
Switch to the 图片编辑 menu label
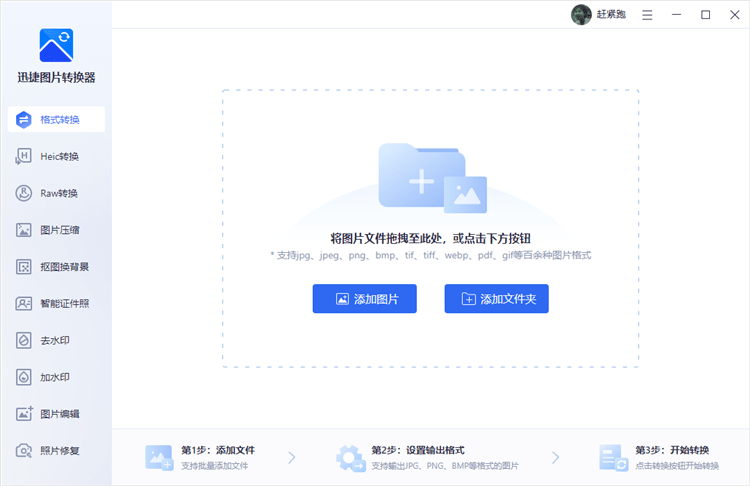tap(60, 414)
